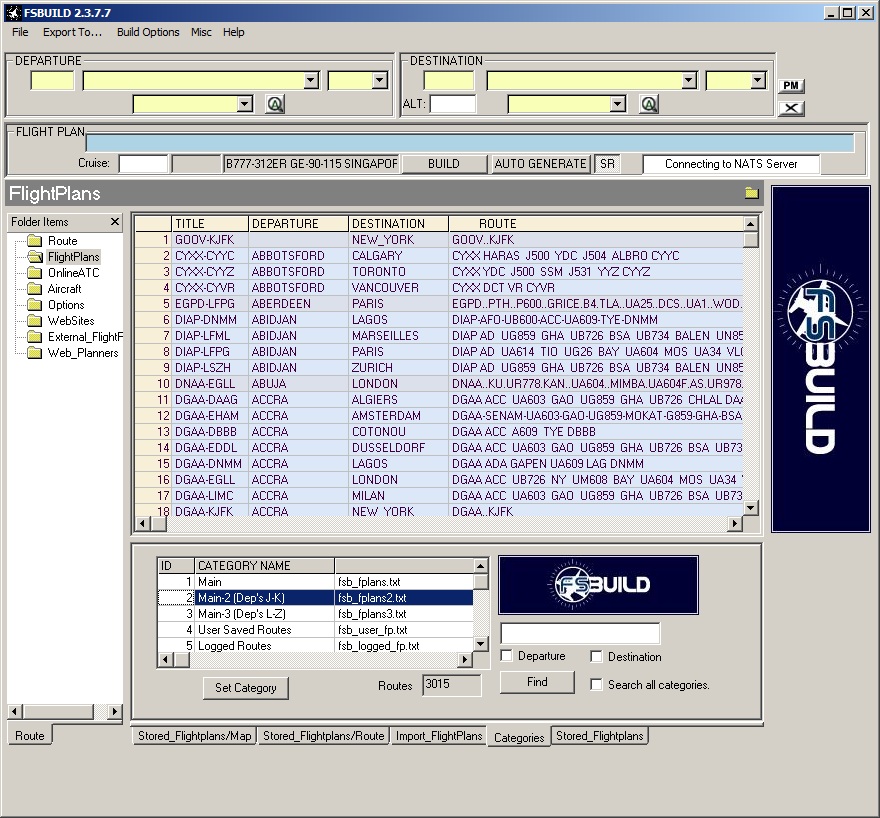Open the Help menu
This screenshot has width=880, height=818.
tap(233, 32)
